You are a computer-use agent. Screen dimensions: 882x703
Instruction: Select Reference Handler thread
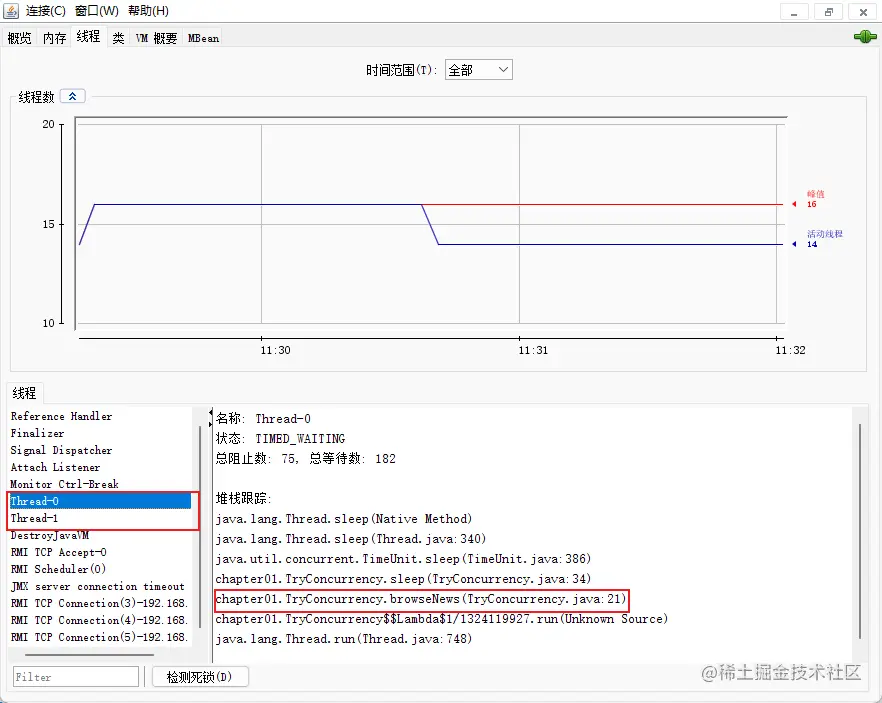pos(100,416)
